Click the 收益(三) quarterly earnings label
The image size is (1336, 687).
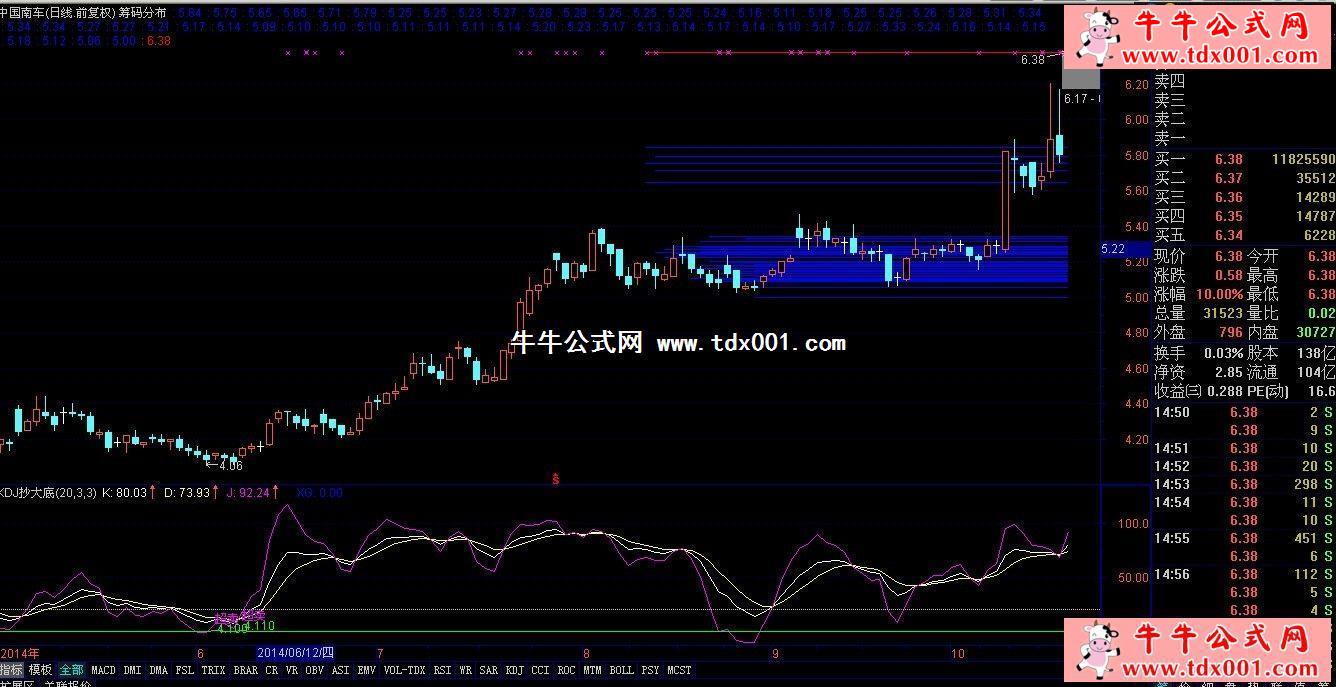pyautogui.click(x=1178, y=391)
